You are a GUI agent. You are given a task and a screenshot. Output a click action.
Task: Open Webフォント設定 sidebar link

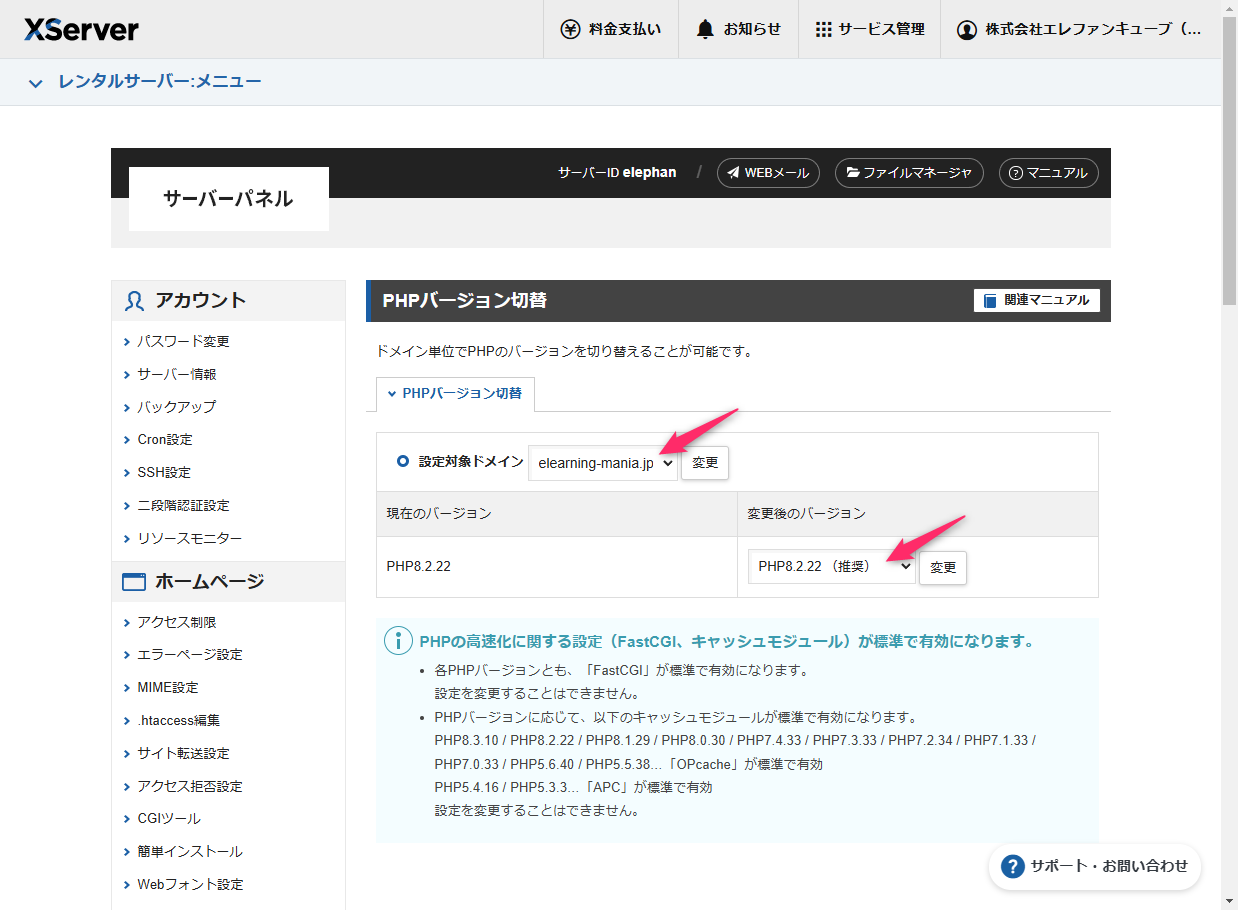[190, 885]
